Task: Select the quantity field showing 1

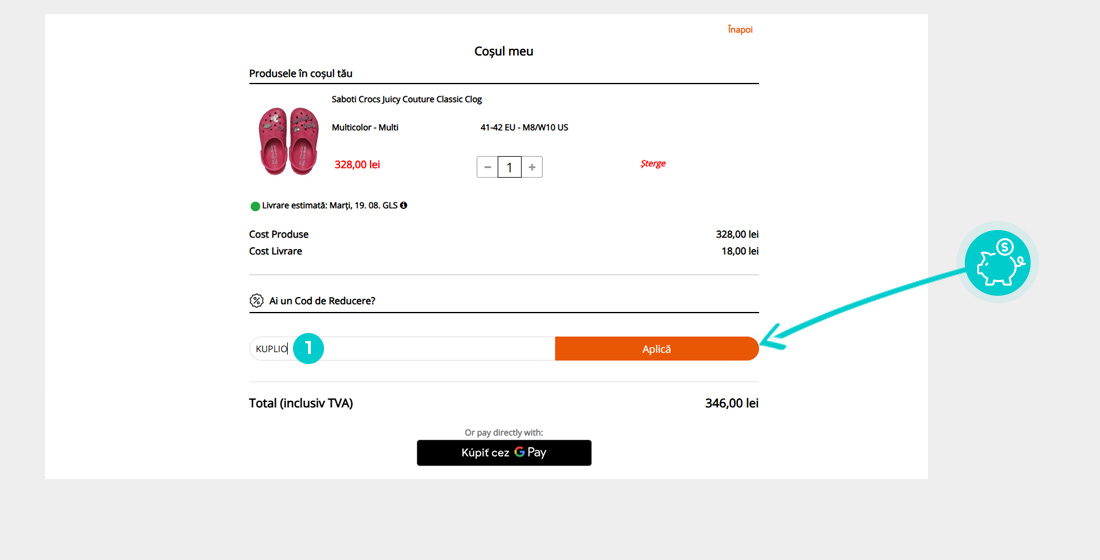Action: [x=510, y=167]
